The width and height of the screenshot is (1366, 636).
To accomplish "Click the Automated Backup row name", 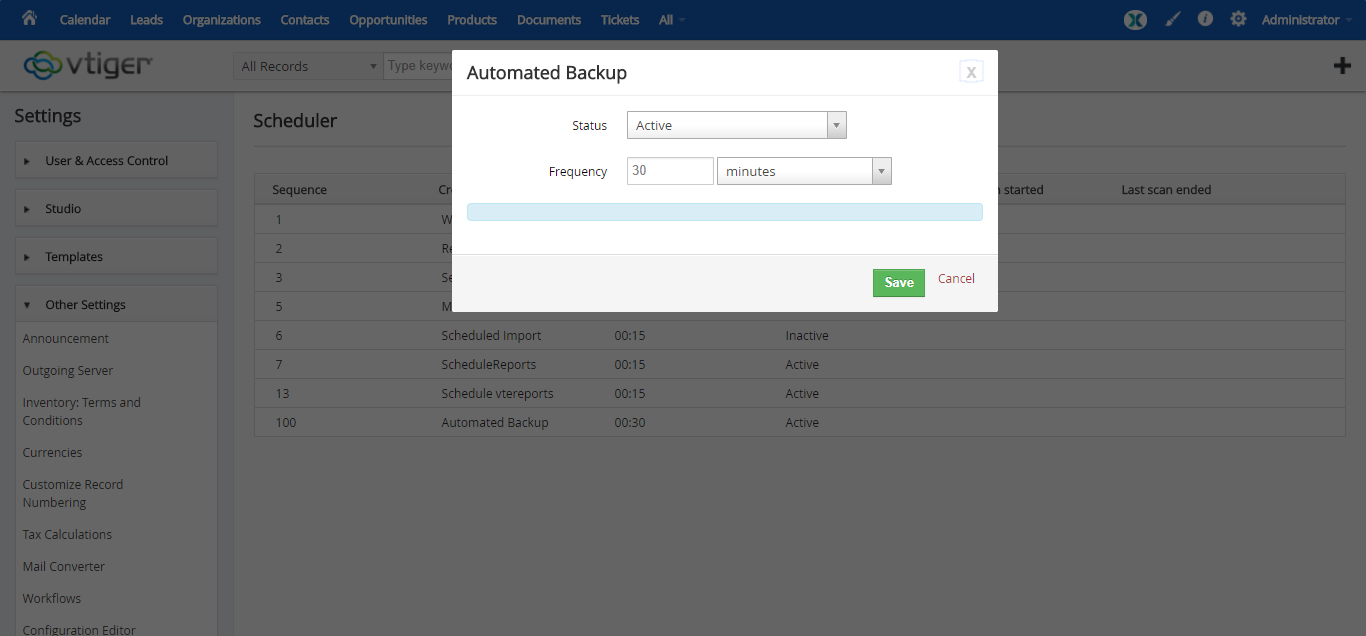I will (495, 423).
